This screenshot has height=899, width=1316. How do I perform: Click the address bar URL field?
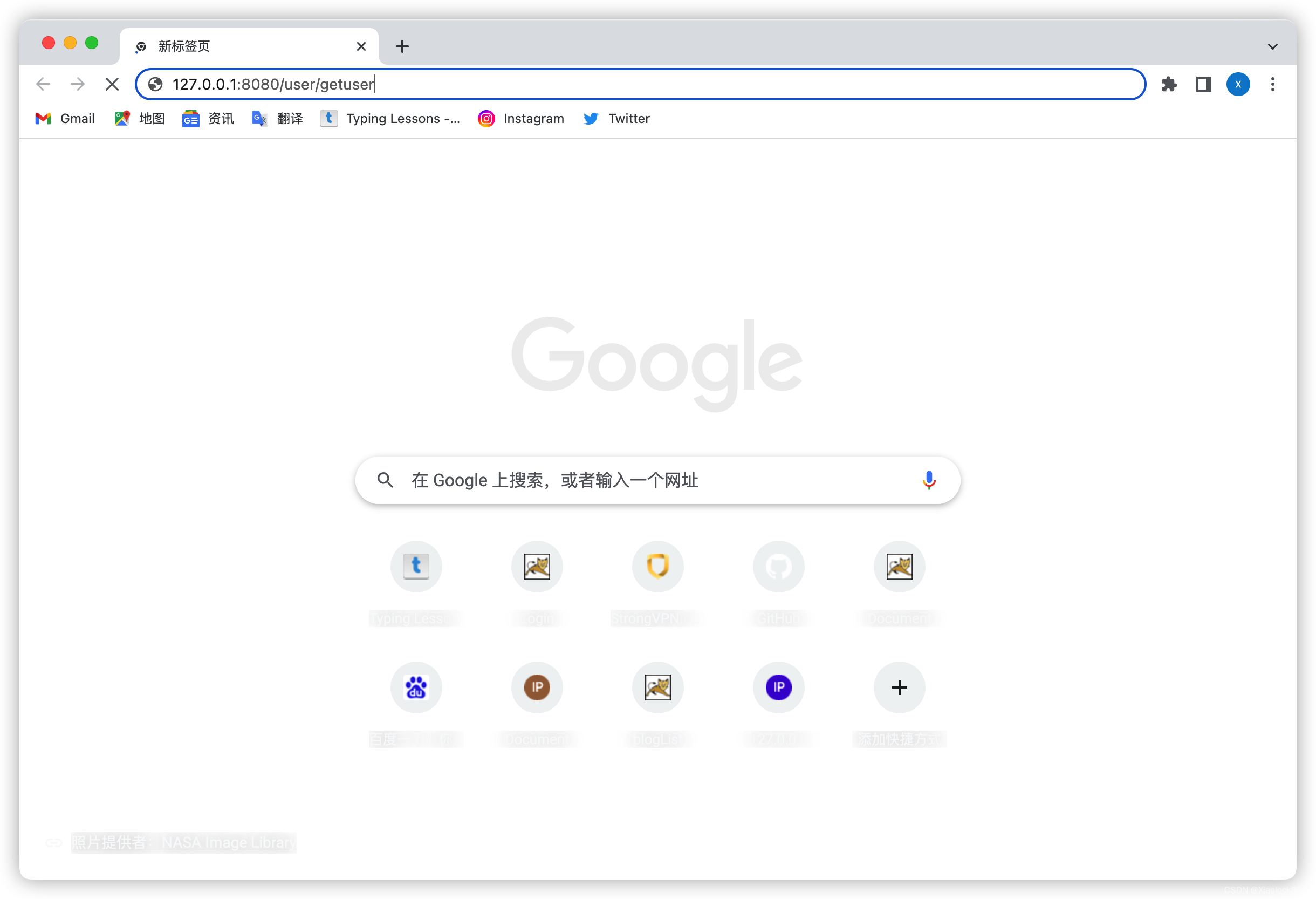640,84
